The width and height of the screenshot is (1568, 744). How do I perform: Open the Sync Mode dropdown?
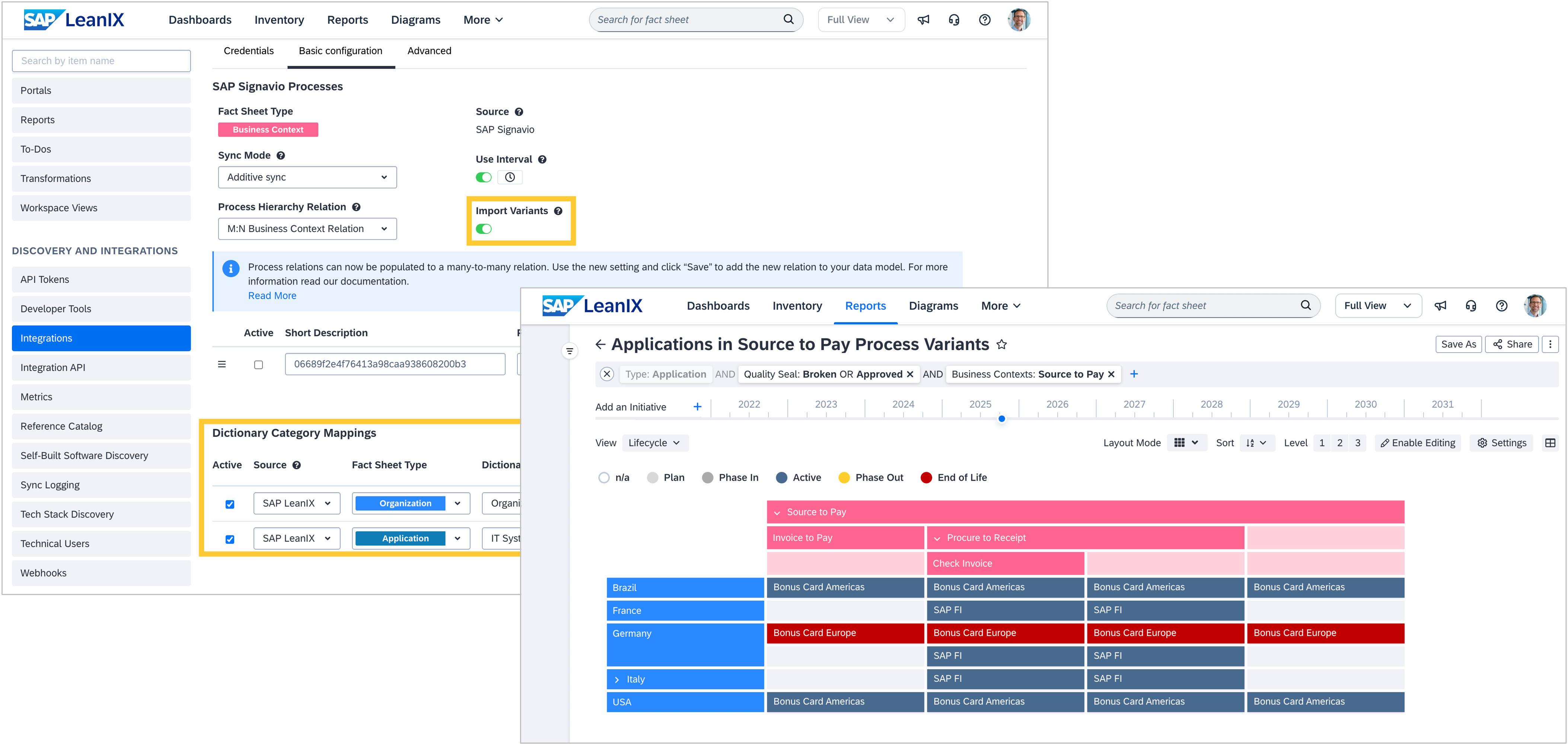pyautogui.click(x=307, y=177)
